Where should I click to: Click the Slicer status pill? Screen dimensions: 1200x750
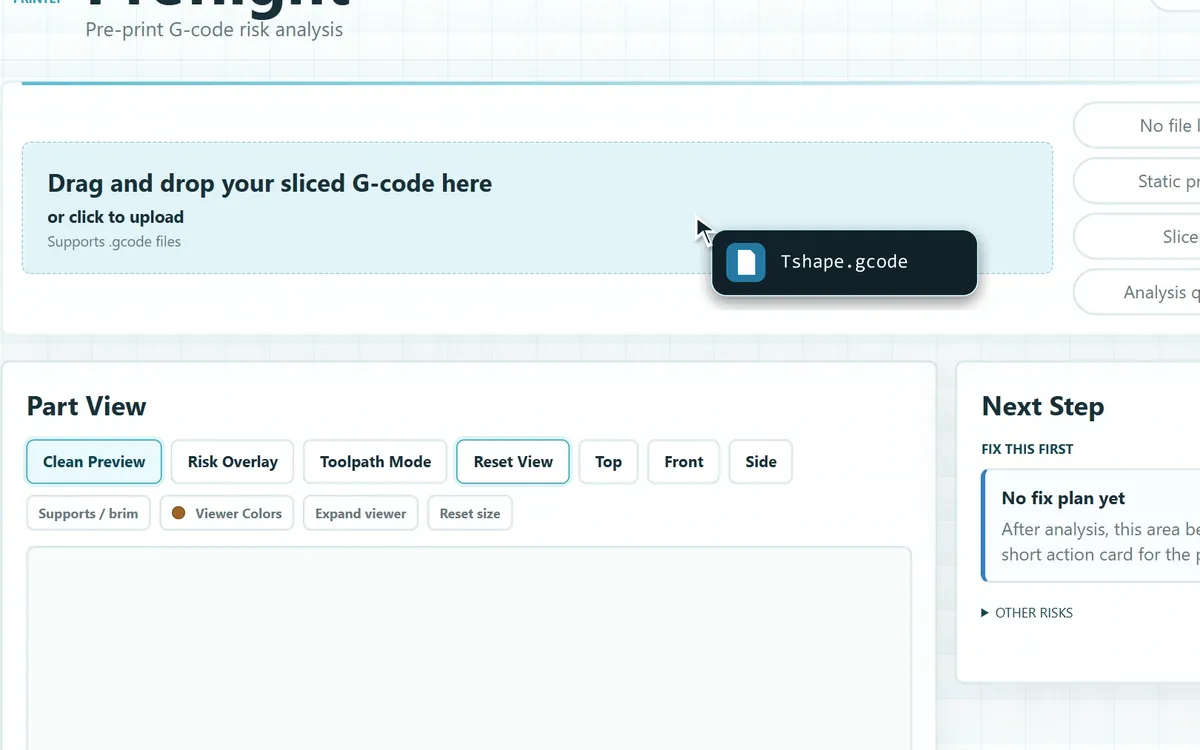pos(1137,237)
